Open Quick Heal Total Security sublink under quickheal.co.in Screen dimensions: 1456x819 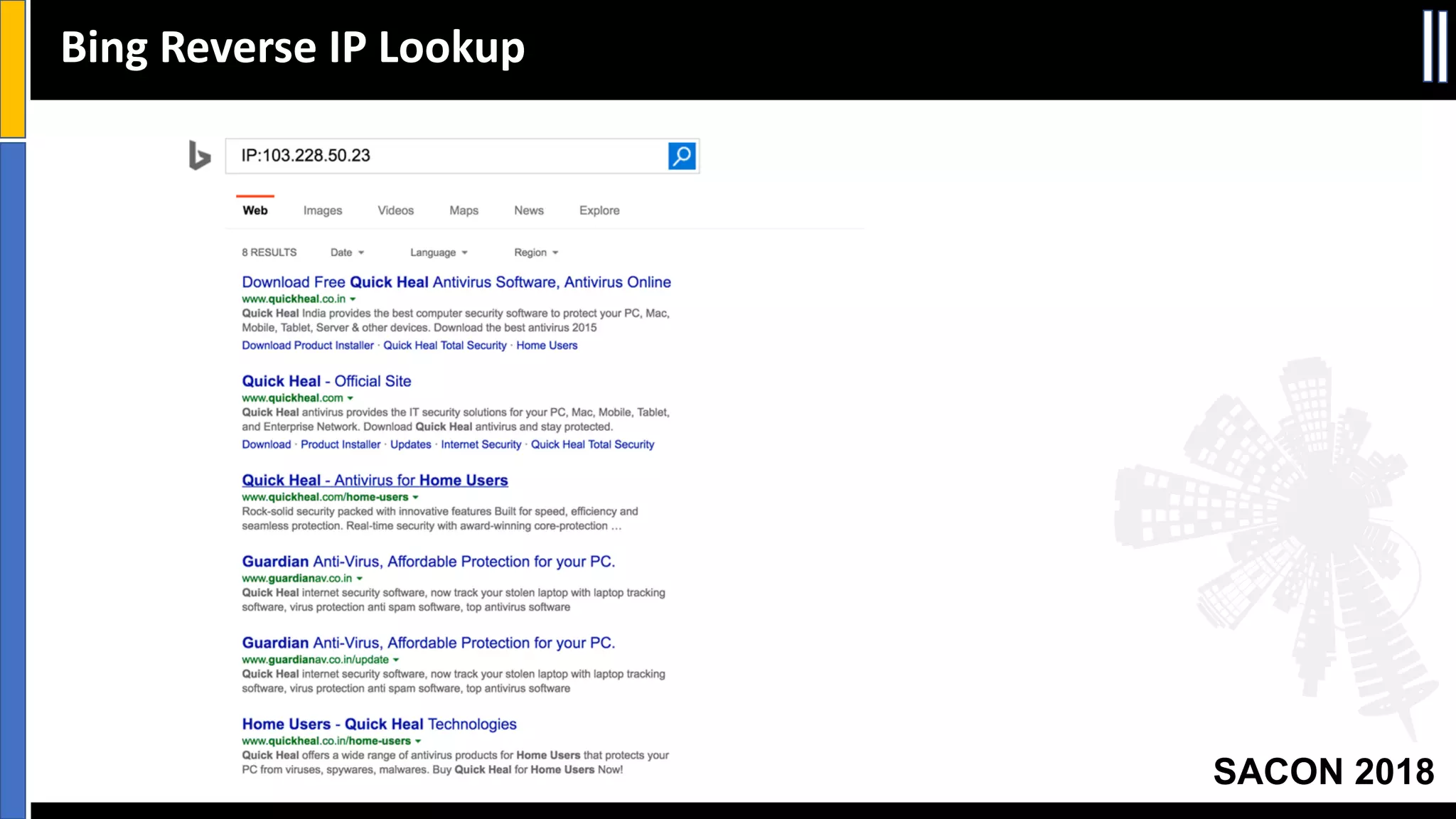point(445,346)
